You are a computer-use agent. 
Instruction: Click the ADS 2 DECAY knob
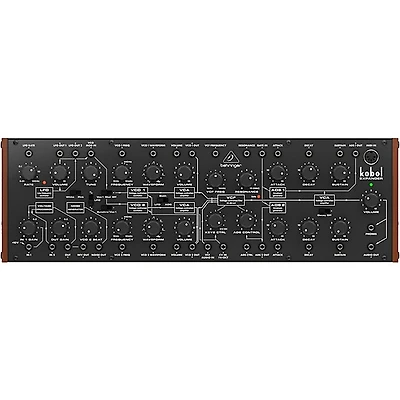point(308,228)
